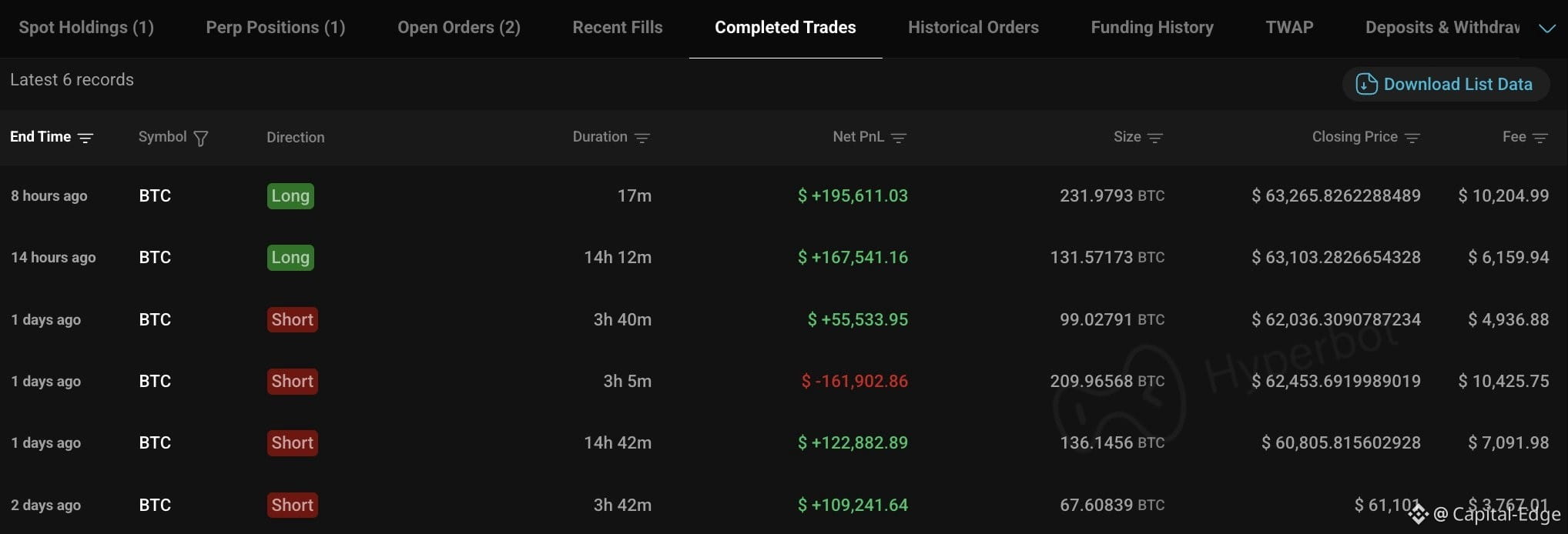Sort by Closing Price icon
This screenshot has height=534, width=1568.
tap(1412, 138)
